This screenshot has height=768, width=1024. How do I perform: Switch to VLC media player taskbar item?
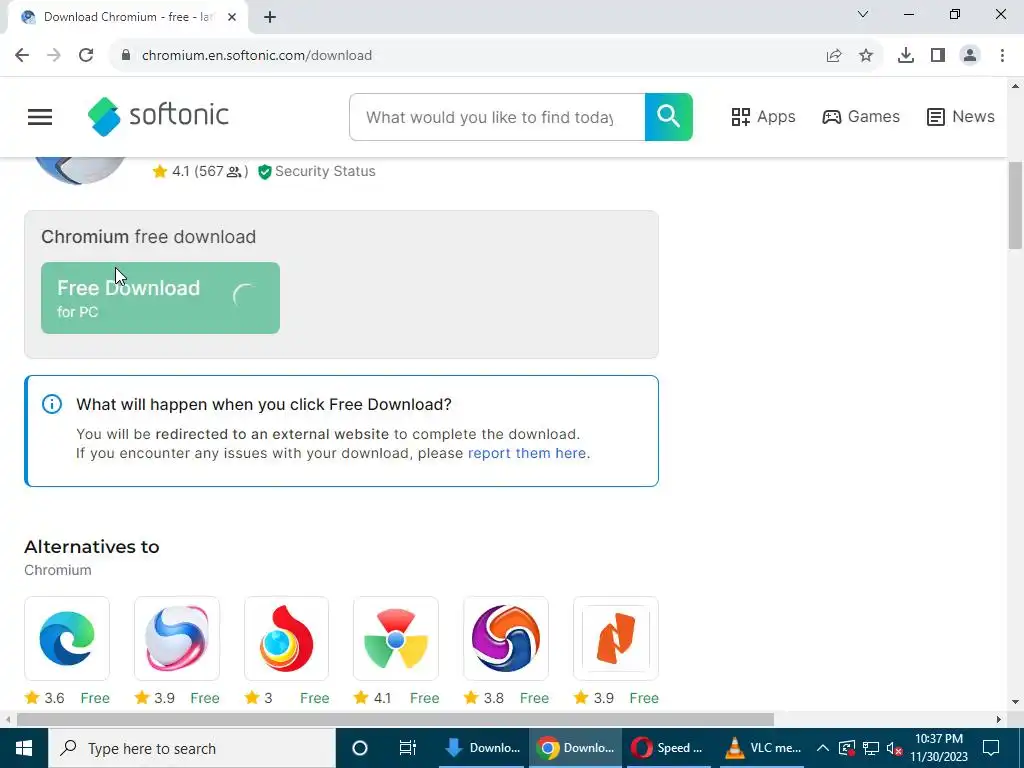763,748
